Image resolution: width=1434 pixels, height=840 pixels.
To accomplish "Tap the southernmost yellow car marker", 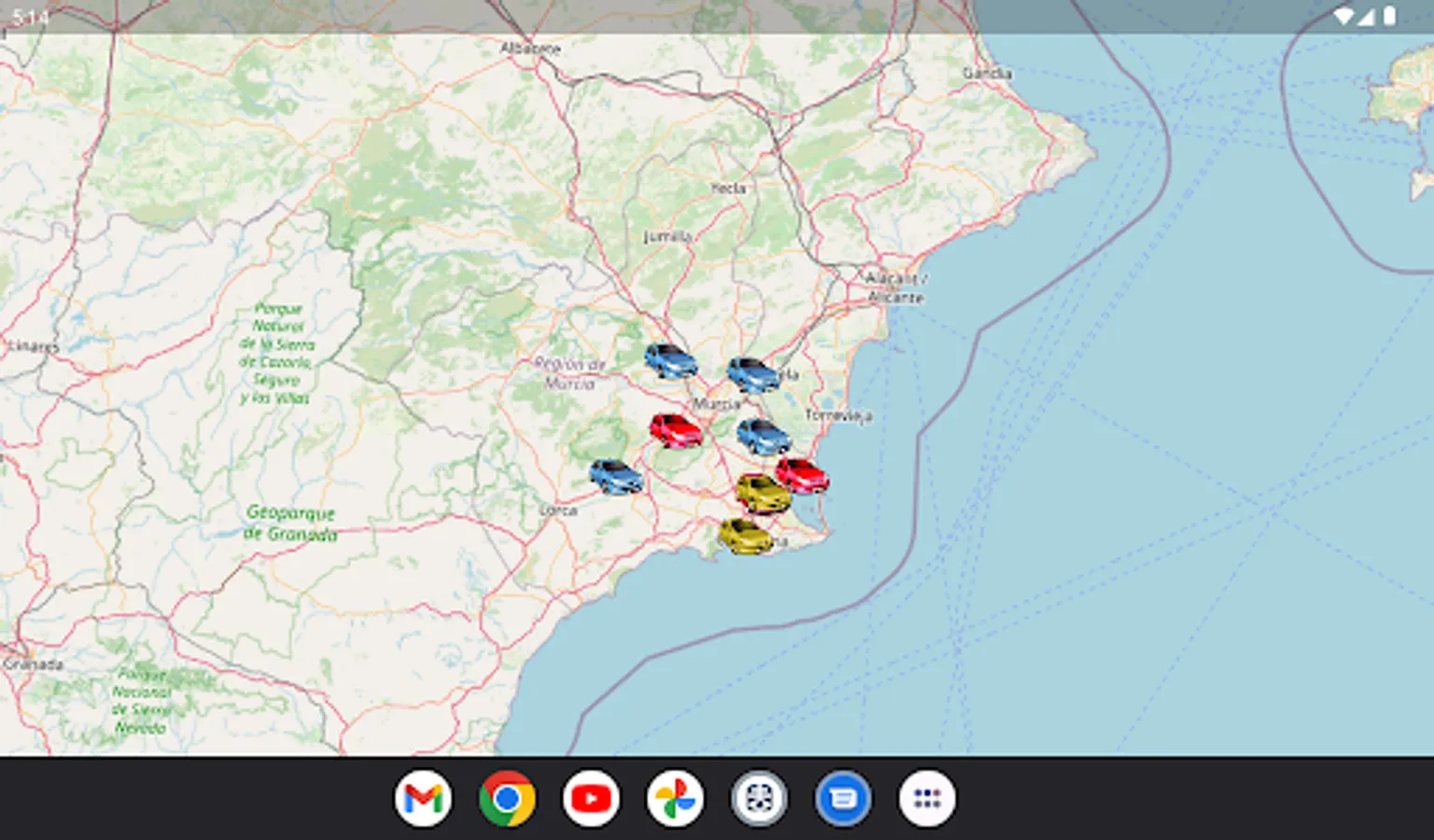I will click(745, 536).
